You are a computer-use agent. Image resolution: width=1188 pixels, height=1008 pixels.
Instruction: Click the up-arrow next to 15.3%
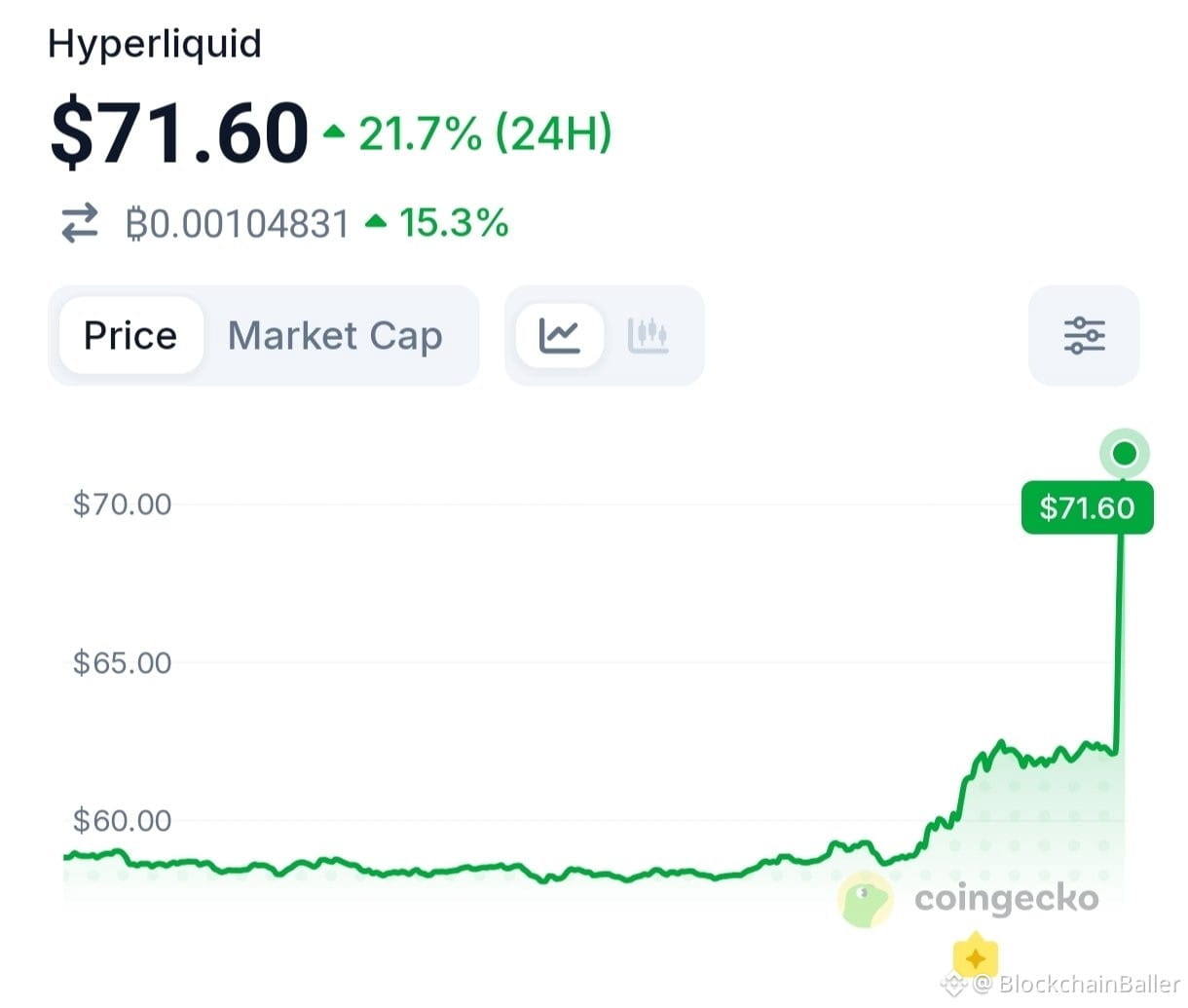tap(376, 223)
